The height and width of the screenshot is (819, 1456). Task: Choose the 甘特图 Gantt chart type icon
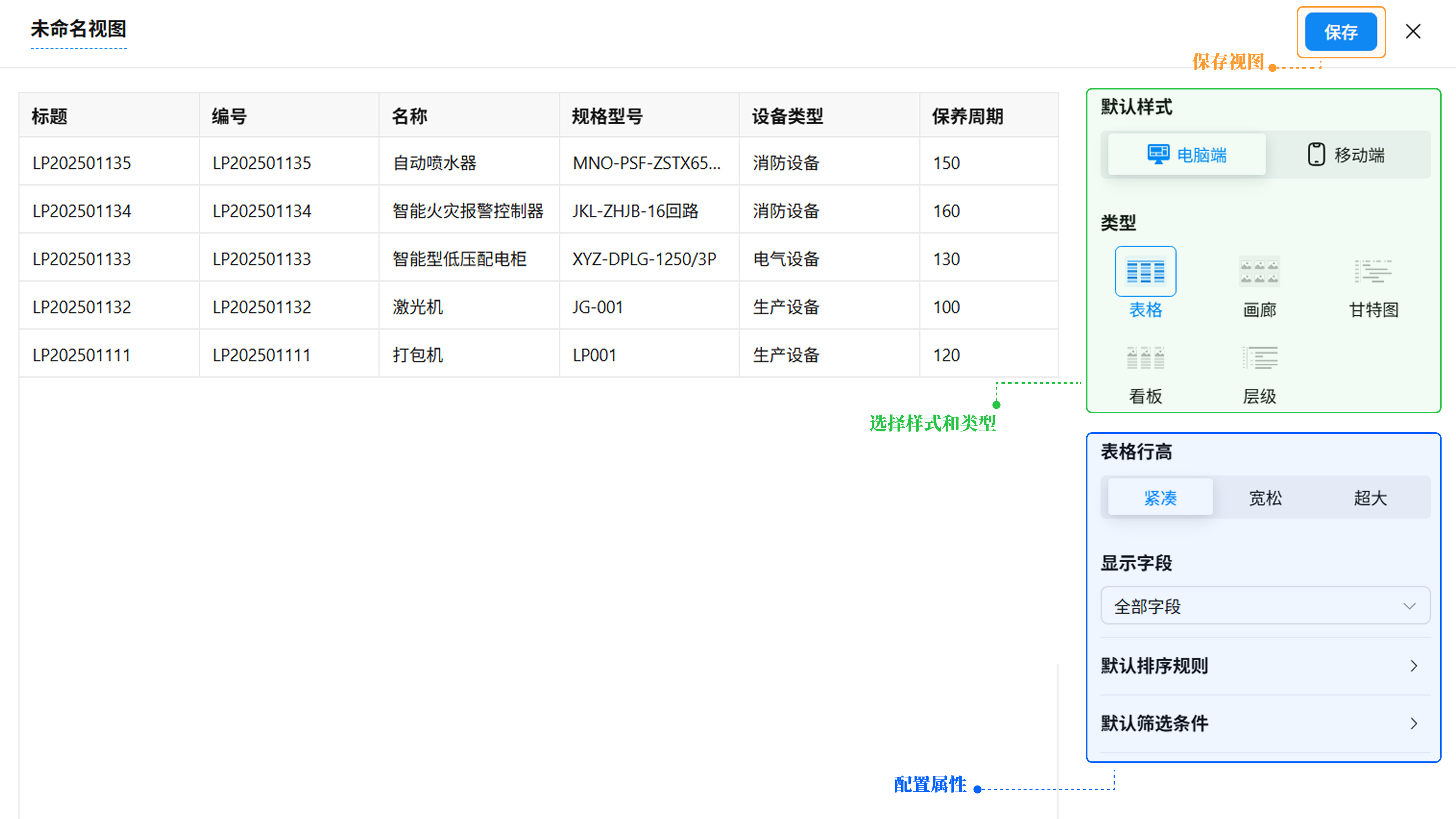click(x=1373, y=271)
